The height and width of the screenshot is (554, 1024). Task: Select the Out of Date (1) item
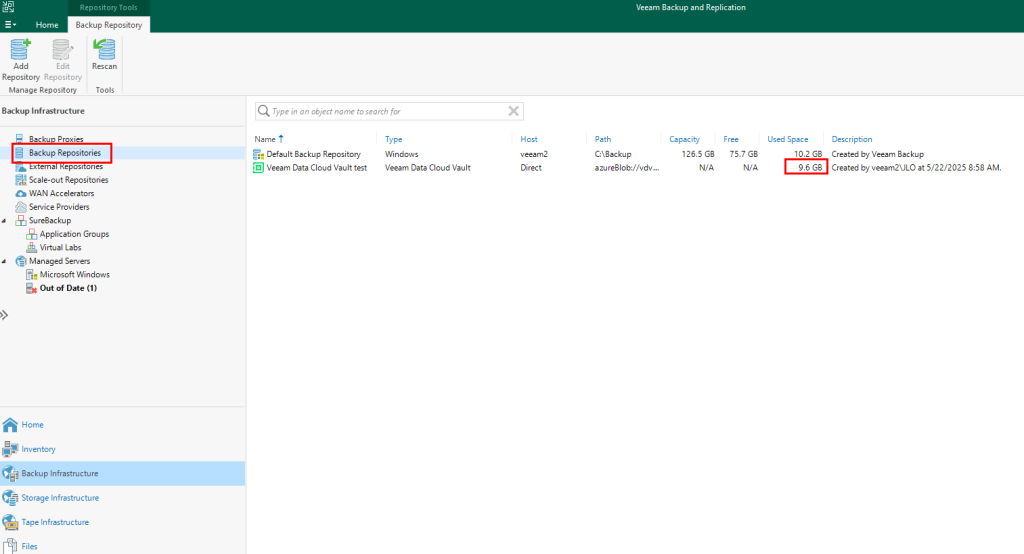pyautogui.click(x=68, y=288)
